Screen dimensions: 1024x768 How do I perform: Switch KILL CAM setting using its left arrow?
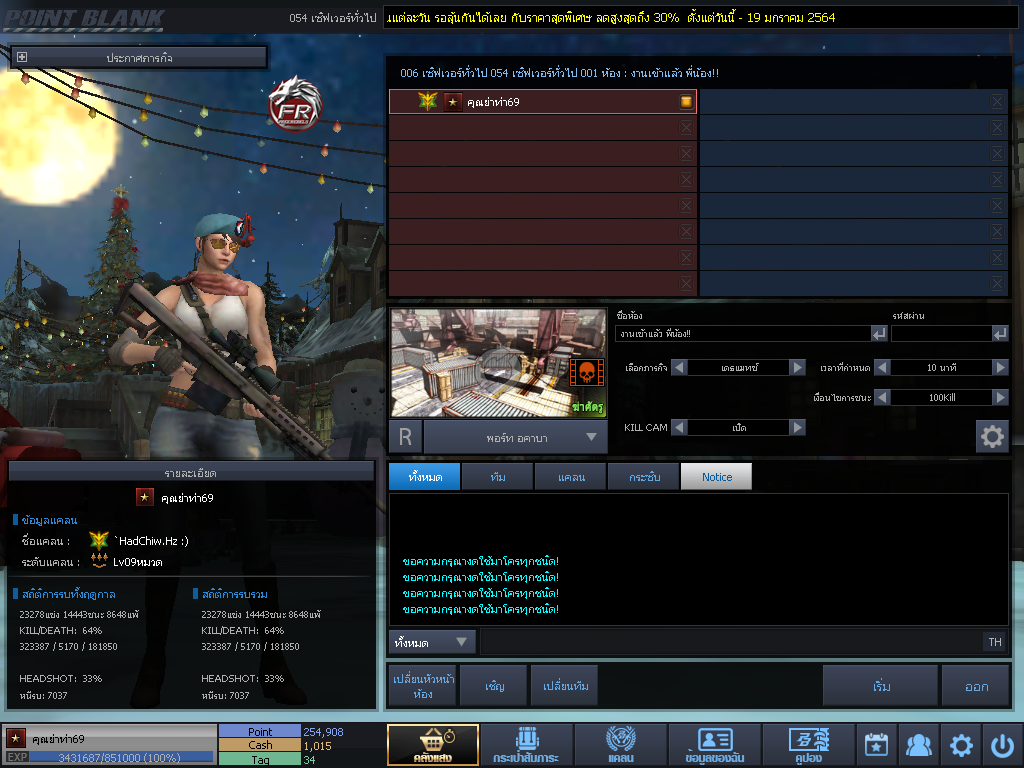point(679,427)
